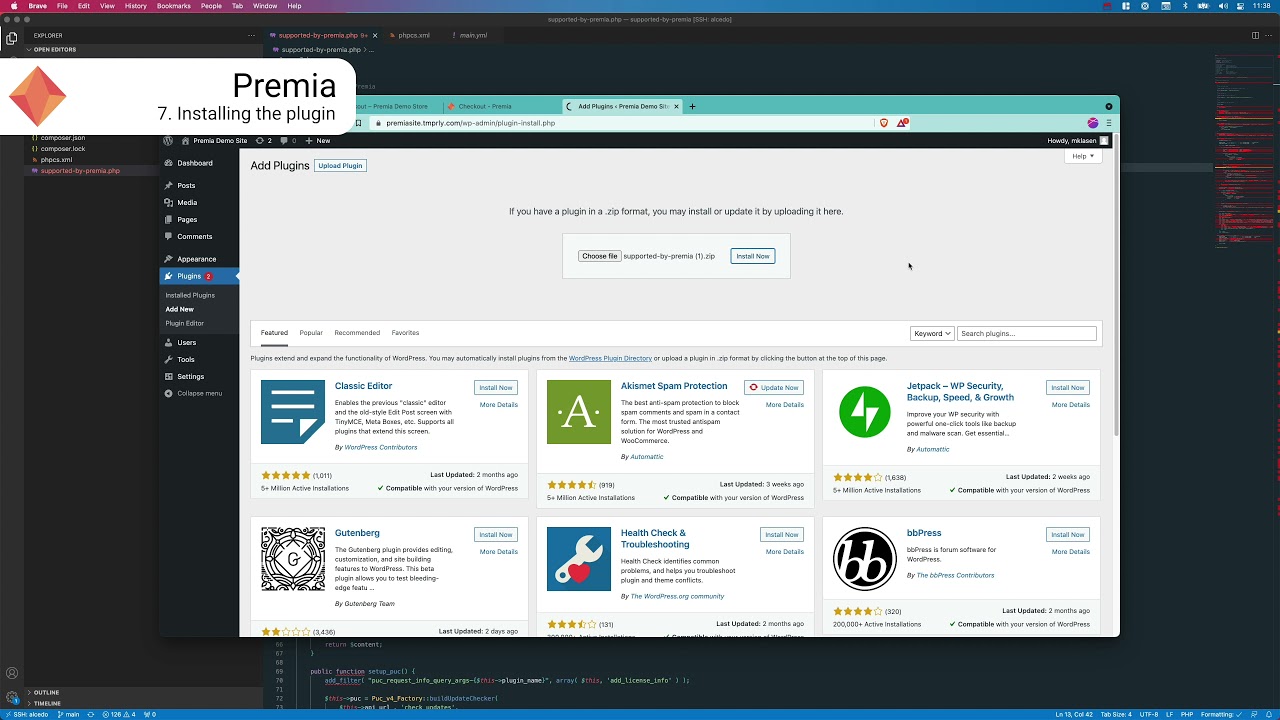
Task: Click the main git branch status item
Action: [x=68, y=714]
